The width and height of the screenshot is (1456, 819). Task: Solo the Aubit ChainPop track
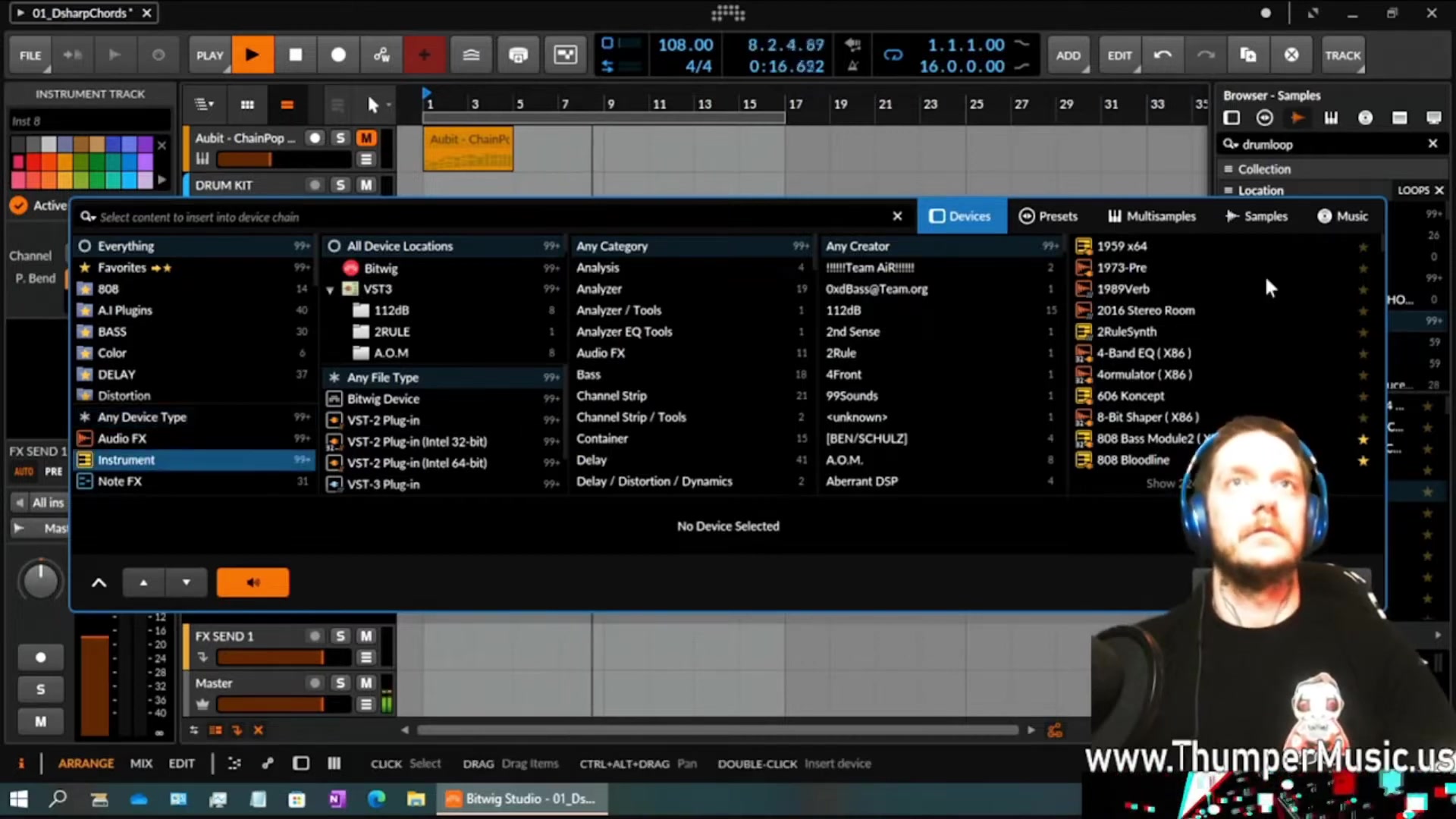click(340, 138)
